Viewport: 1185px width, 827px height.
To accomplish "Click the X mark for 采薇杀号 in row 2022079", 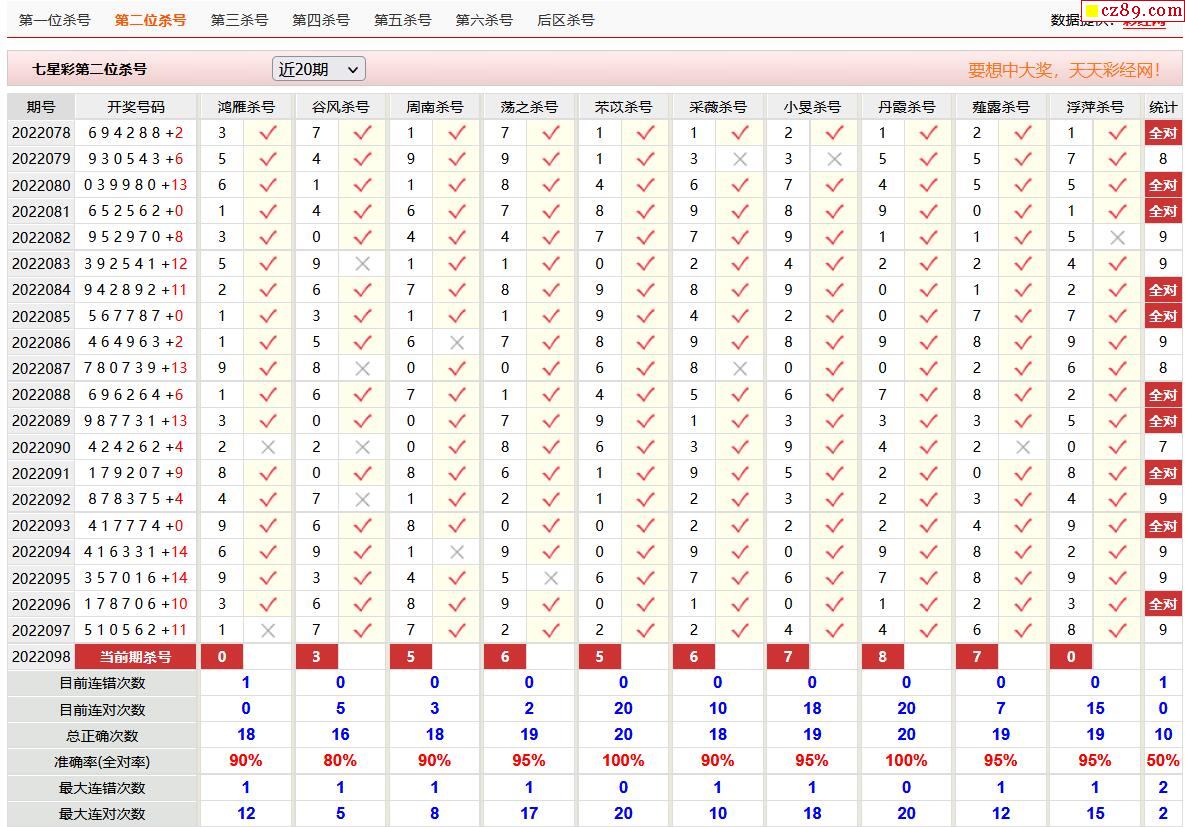I will coord(740,159).
